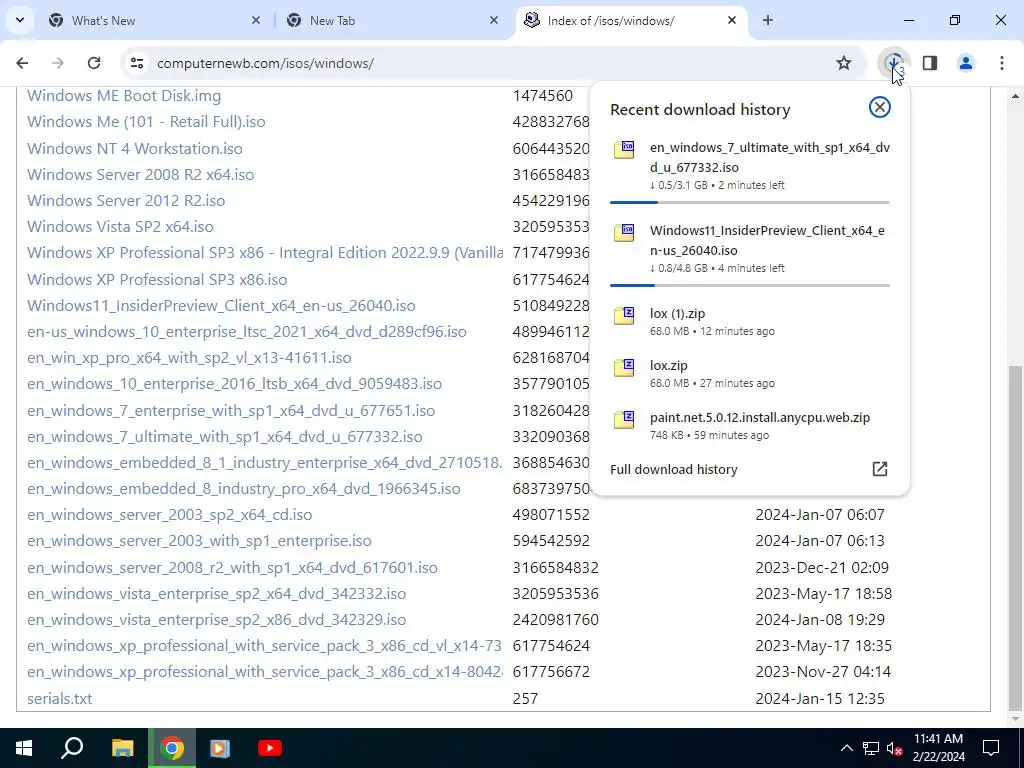Reload the current page
1024x768 pixels.
94,63
